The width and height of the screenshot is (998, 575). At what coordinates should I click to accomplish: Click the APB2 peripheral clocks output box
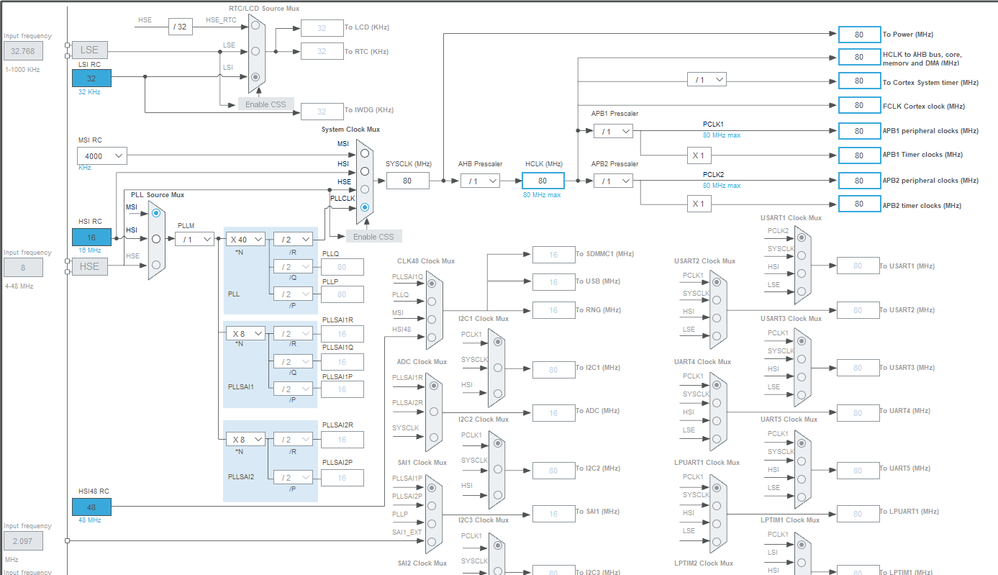coord(859,181)
